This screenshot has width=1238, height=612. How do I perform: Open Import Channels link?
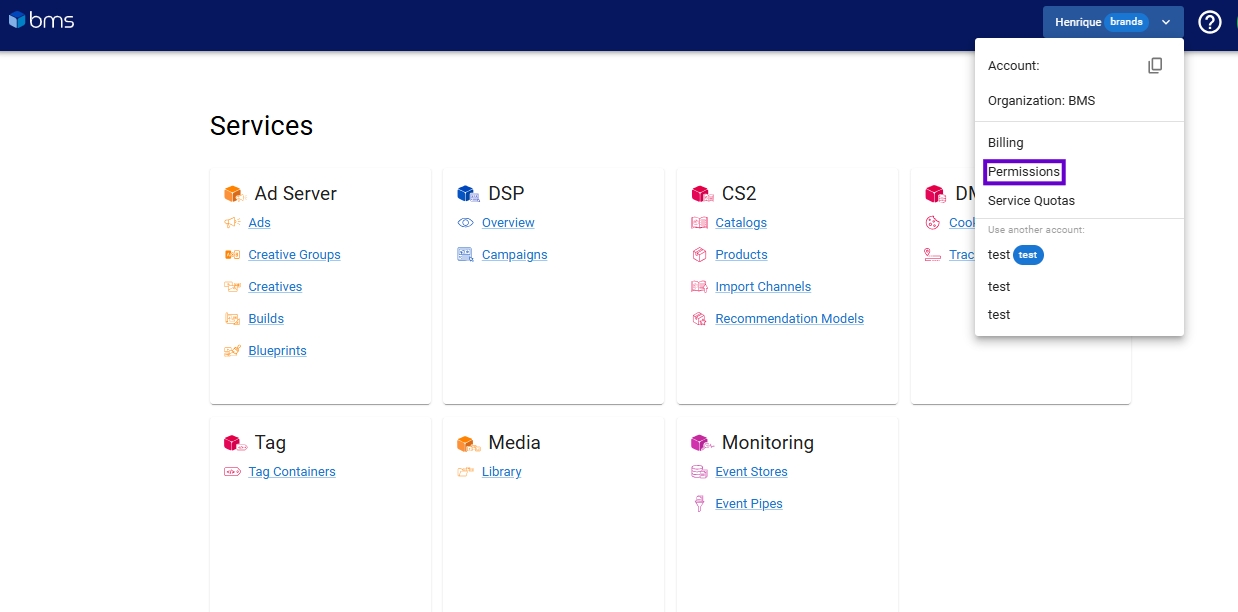point(763,287)
